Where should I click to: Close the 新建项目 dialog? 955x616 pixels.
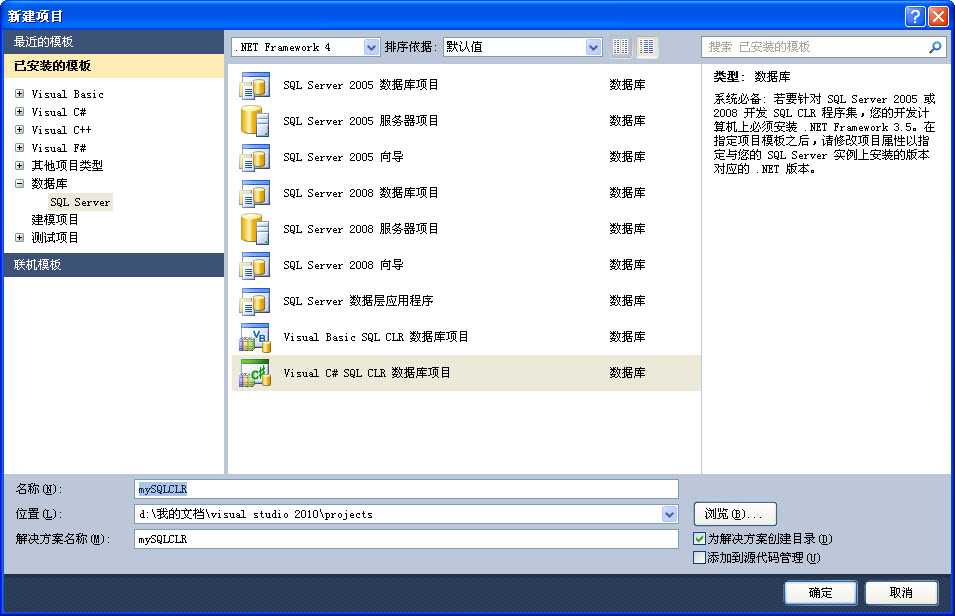point(937,16)
